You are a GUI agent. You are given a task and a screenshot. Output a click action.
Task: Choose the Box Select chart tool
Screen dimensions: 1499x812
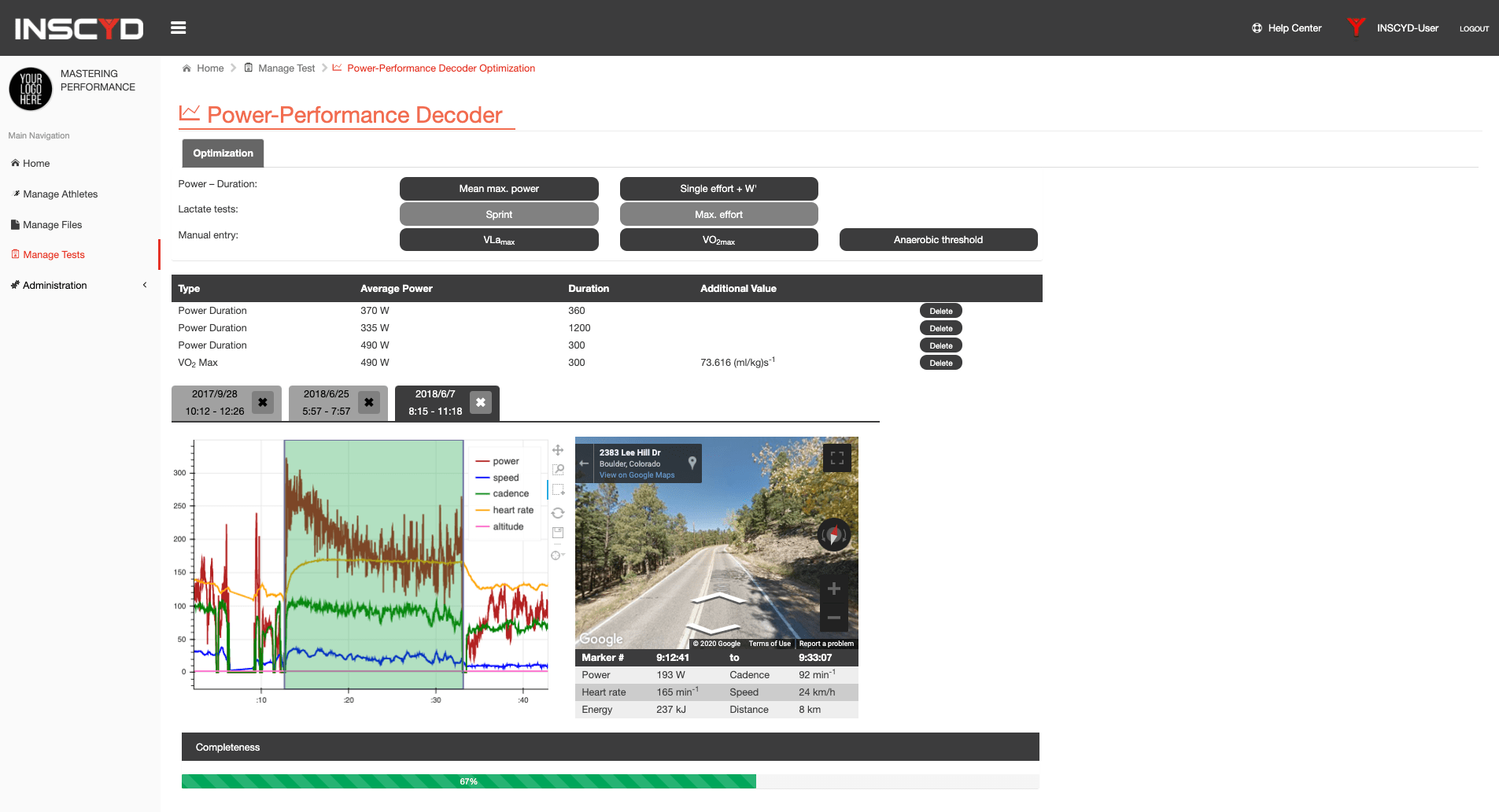558,490
